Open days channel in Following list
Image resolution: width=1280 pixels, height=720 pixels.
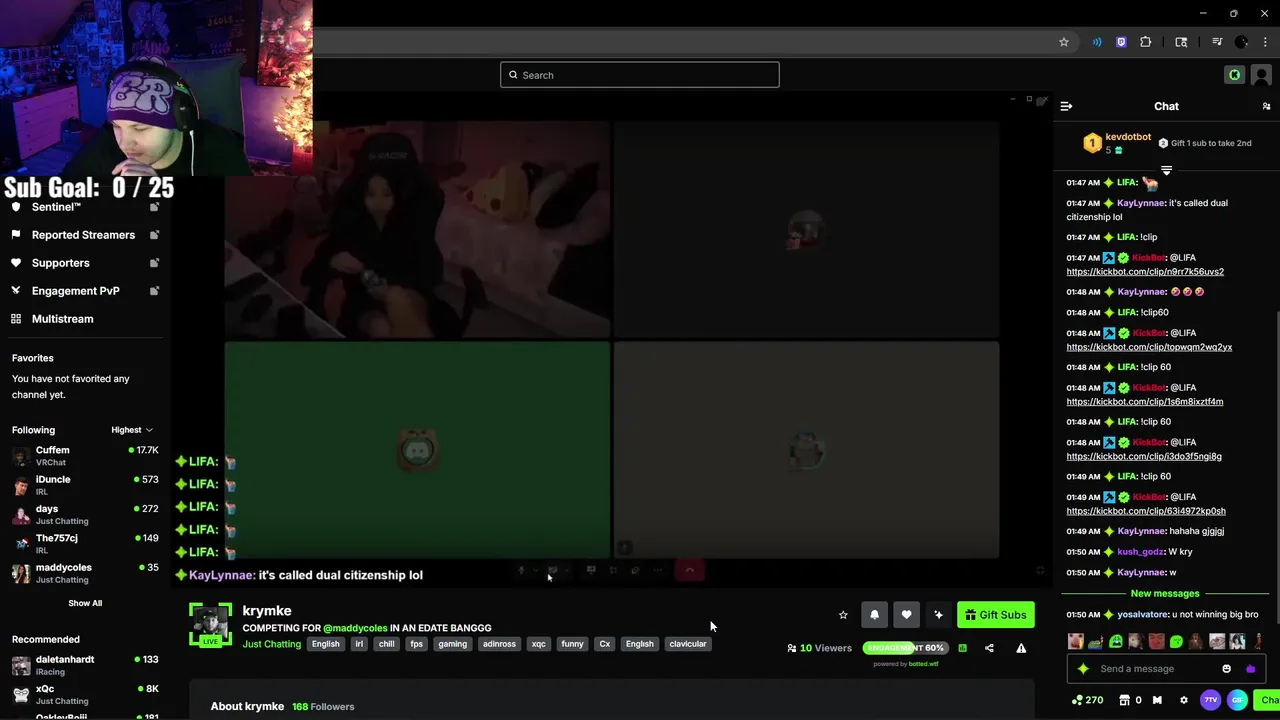pos(85,515)
